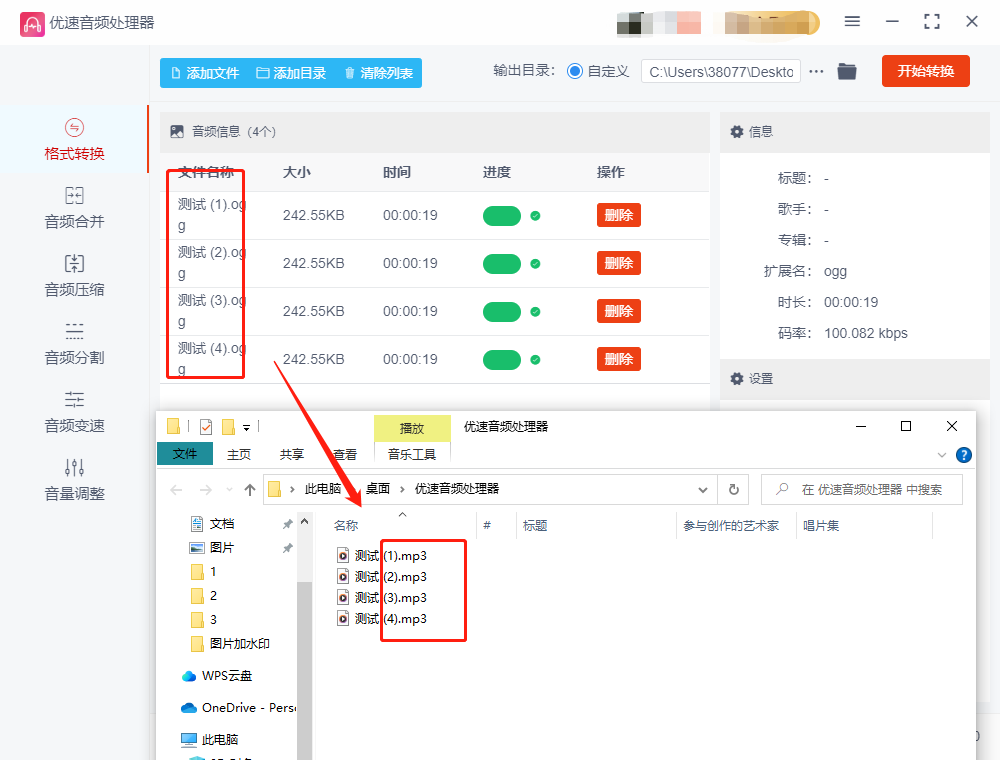Click the 添加目录 add folder button
Image resolution: width=1000 pixels, height=760 pixels.
click(291, 73)
